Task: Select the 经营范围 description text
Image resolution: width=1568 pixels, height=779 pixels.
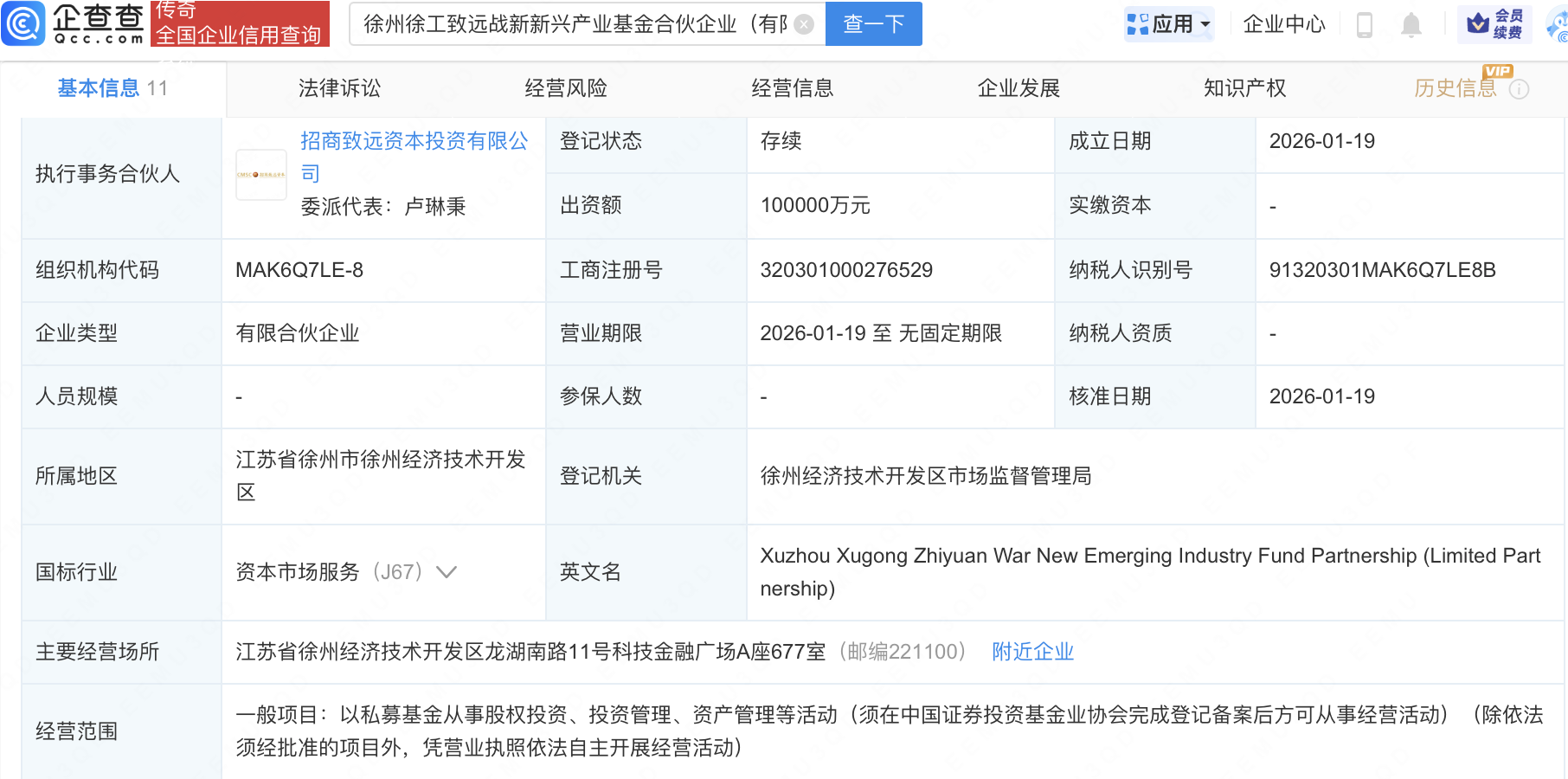Action: [x=890, y=731]
